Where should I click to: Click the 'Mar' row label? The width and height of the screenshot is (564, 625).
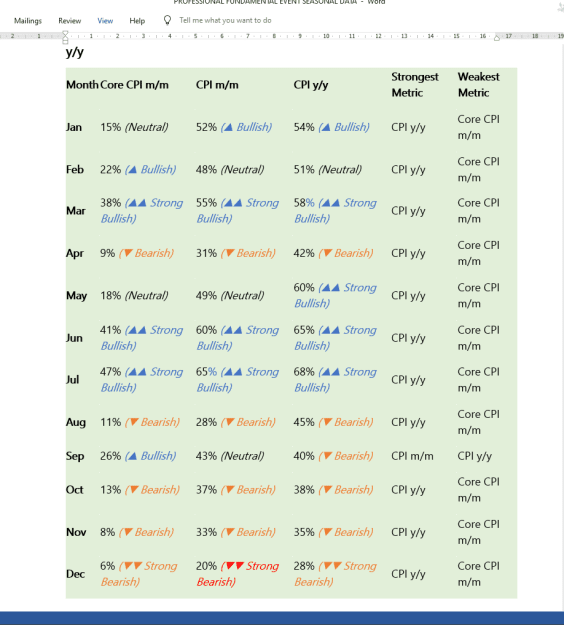[x=76, y=210]
